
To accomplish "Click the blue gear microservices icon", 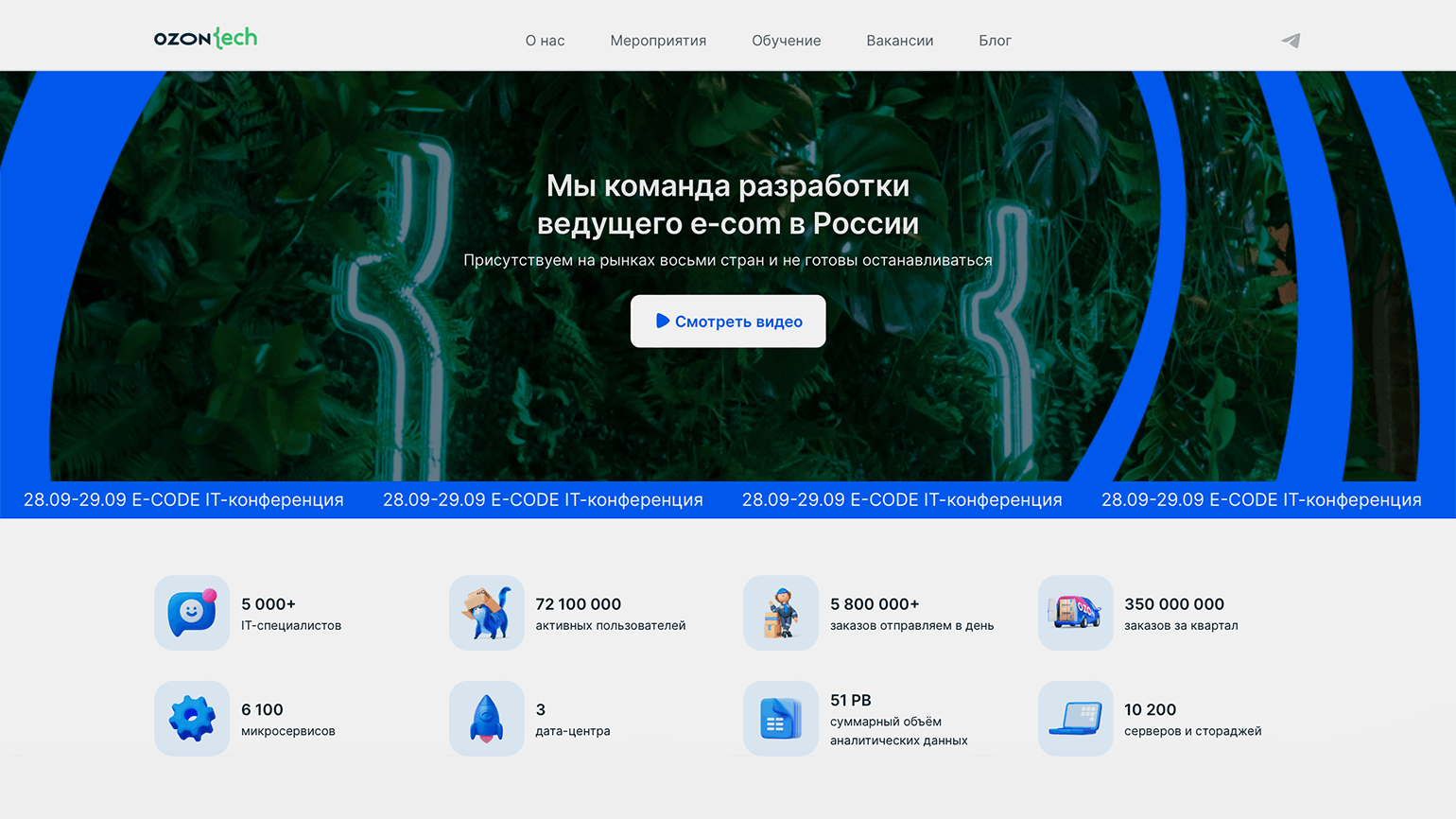I will 192,719.
